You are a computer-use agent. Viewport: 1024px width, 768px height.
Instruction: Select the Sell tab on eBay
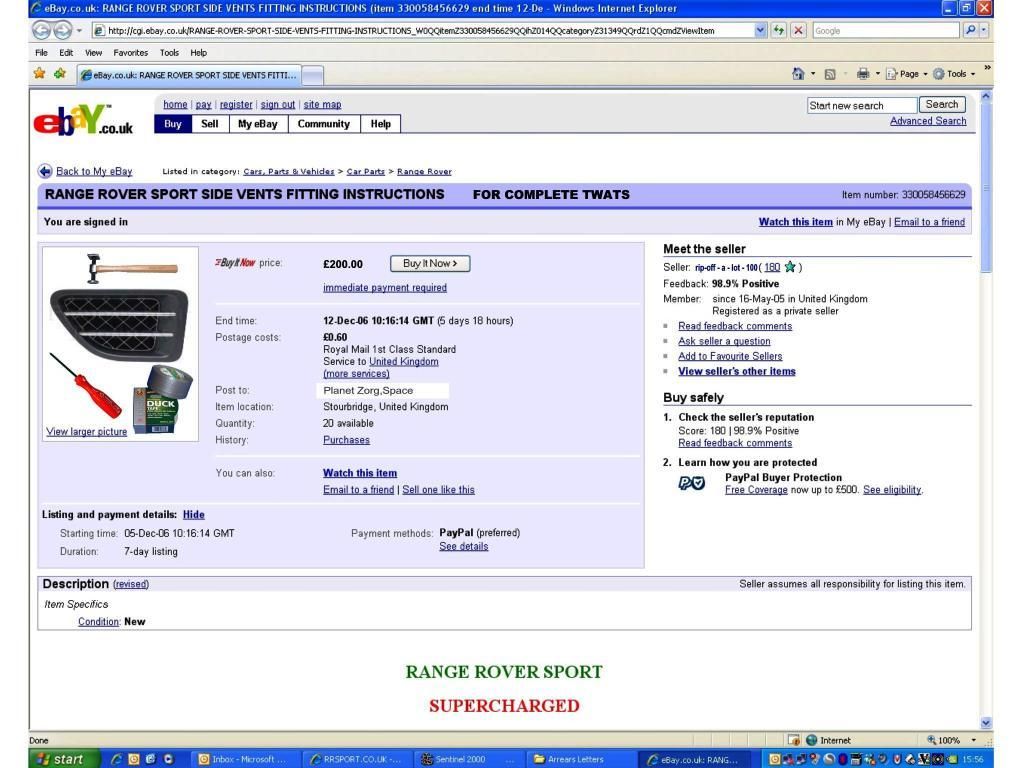(x=210, y=123)
